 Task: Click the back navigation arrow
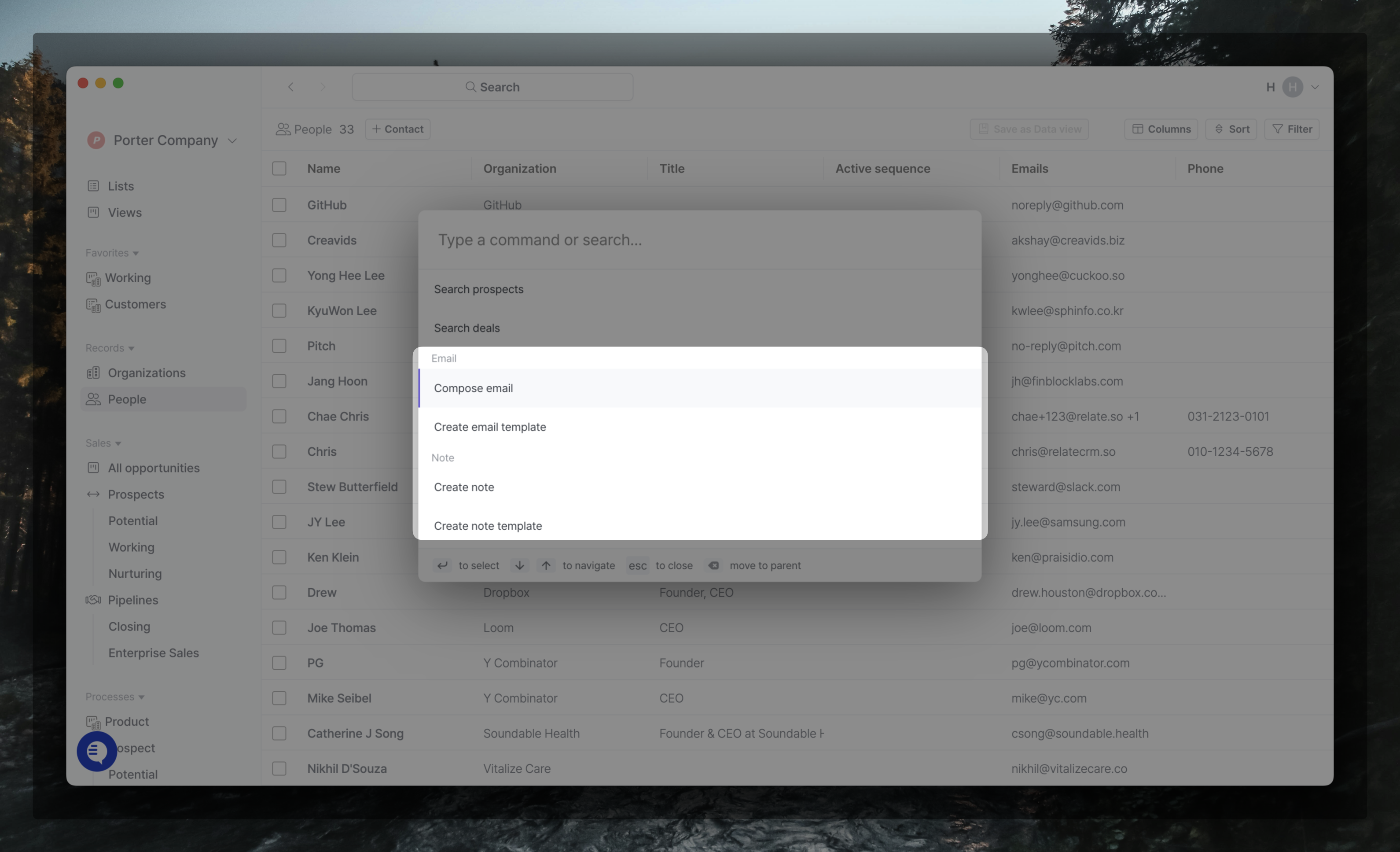tap(290, 87)
